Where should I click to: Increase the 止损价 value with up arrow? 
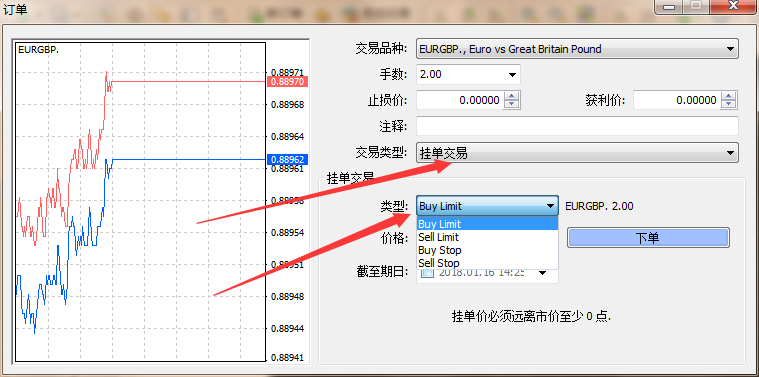pyautogui.click(x=512, y=96)
